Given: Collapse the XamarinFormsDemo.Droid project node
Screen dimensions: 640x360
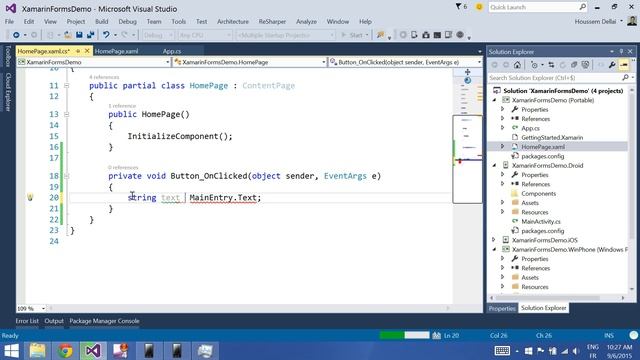Looking at the screenshot, I should (x=495, y=165).
